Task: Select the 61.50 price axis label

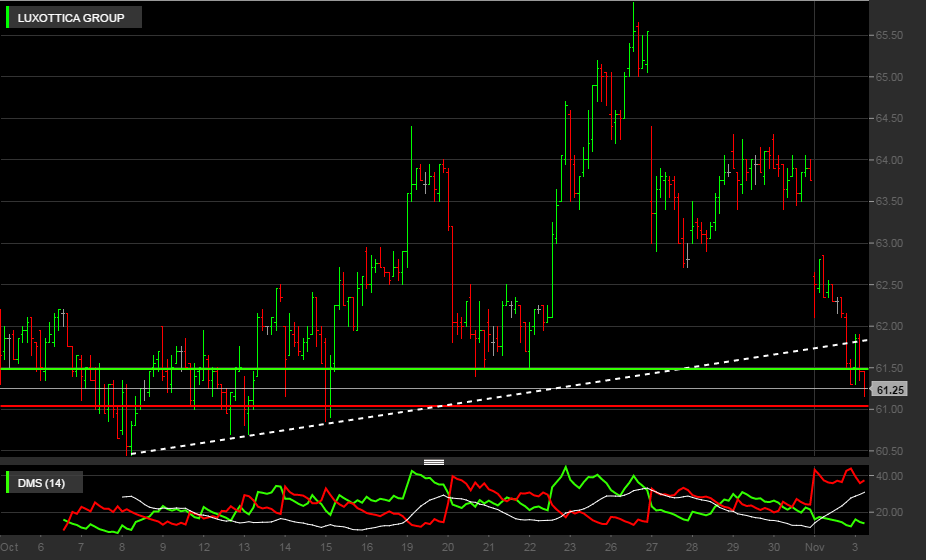Action: tap(889, 368)
